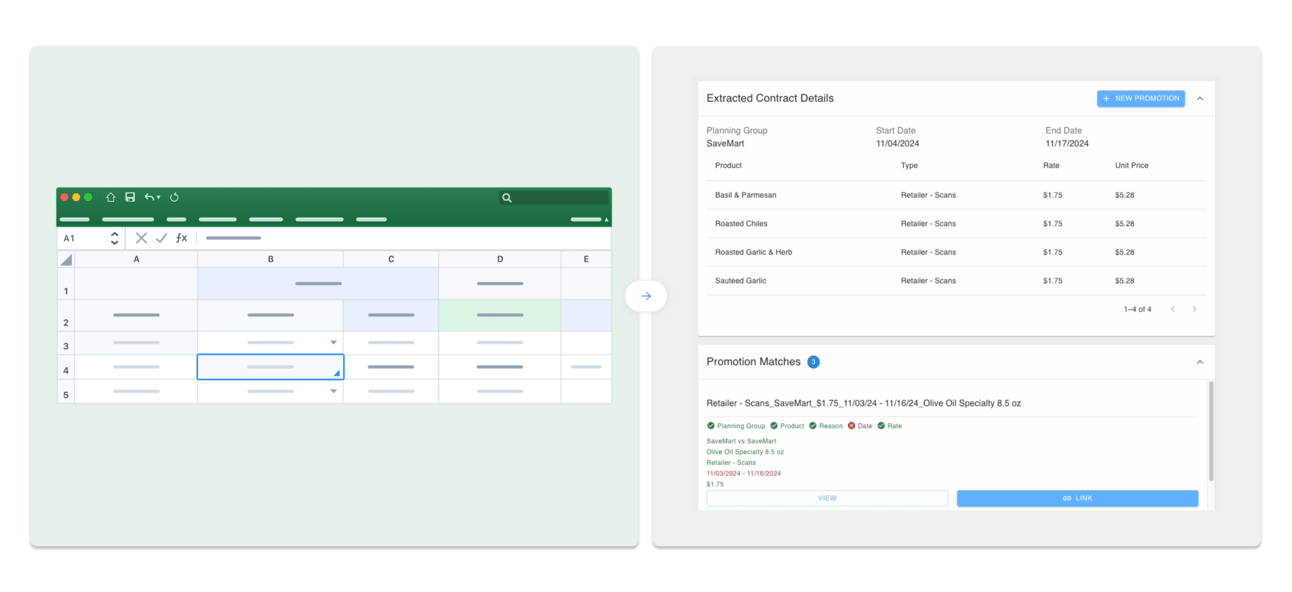Image resolution: width=1292 pixels, height=592 pixels.
Task: Click the Cancel X formula icon
Action: point(141,238)
